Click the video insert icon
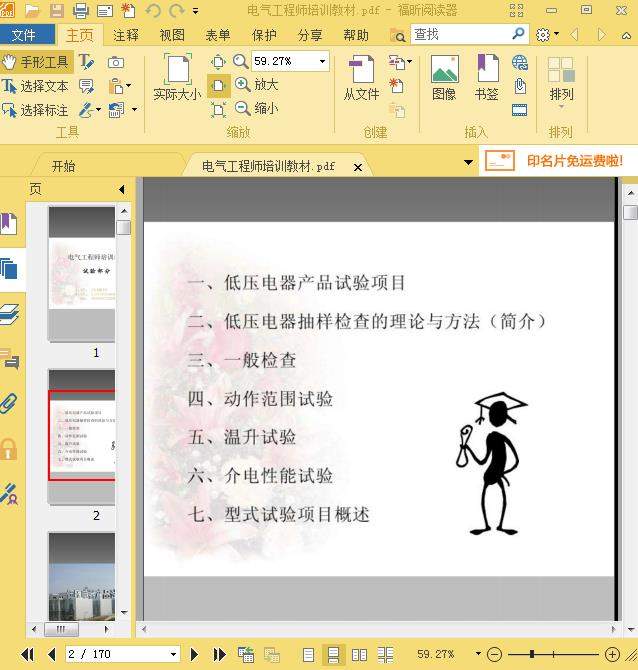This screenshot has height=670, width=638. (520, 110)
